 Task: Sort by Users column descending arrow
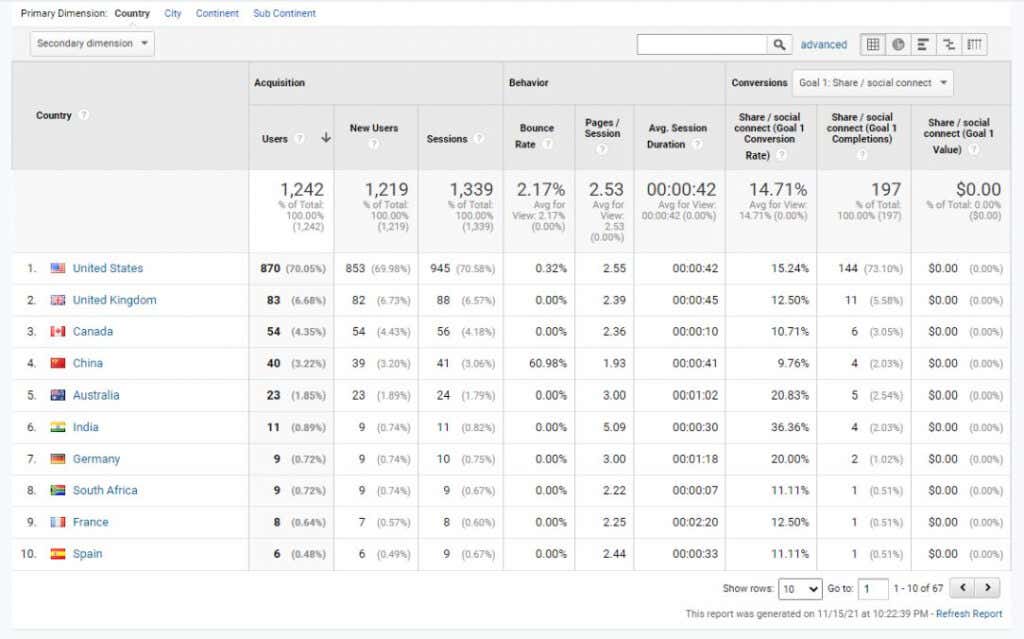[325, 138]
